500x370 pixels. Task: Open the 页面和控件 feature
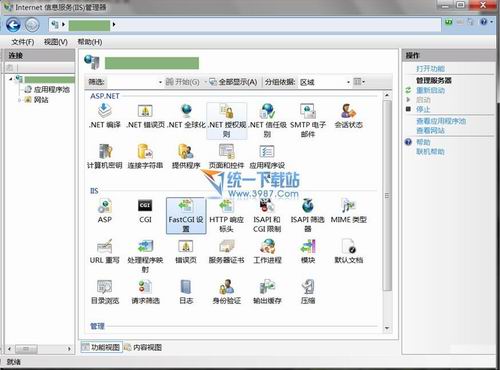click(227, 157)
